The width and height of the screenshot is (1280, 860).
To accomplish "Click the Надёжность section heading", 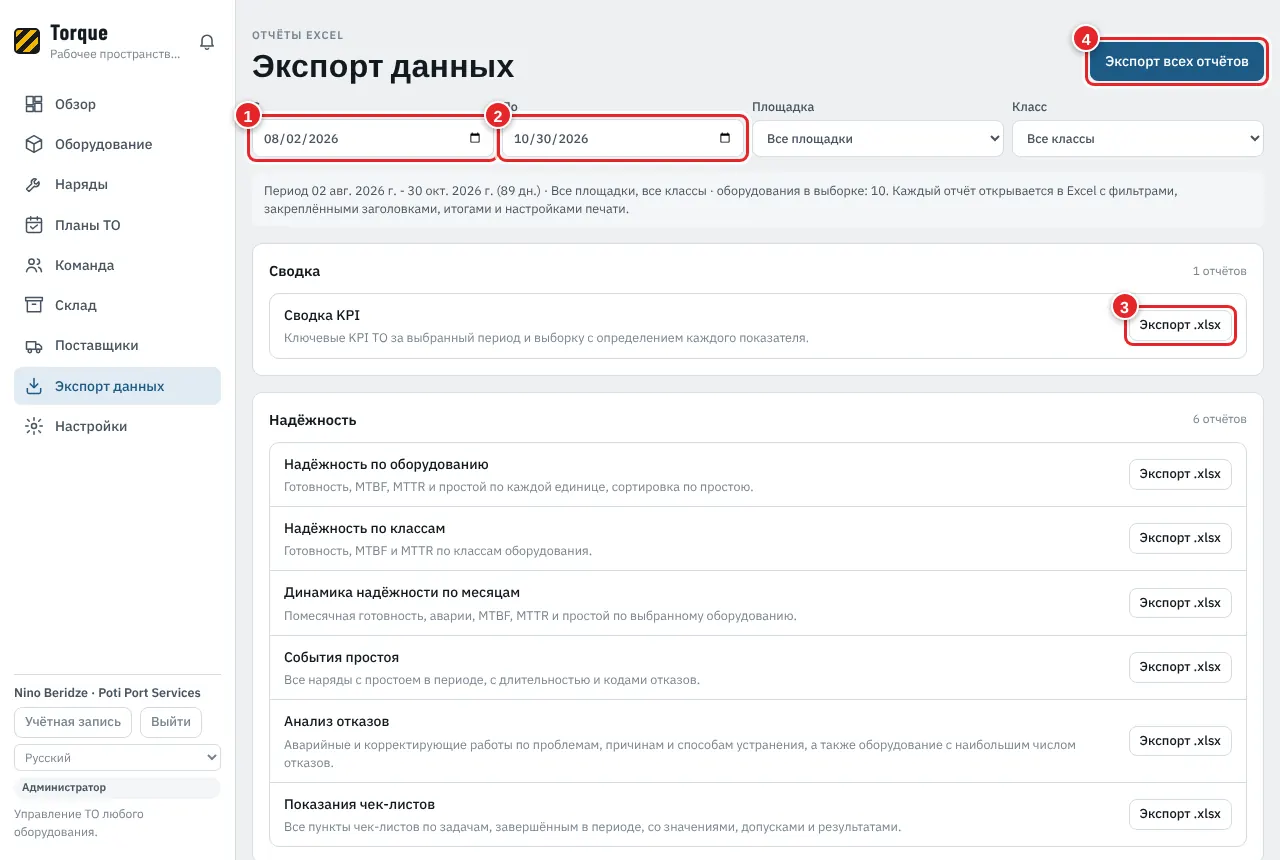I will pos(313,420).
